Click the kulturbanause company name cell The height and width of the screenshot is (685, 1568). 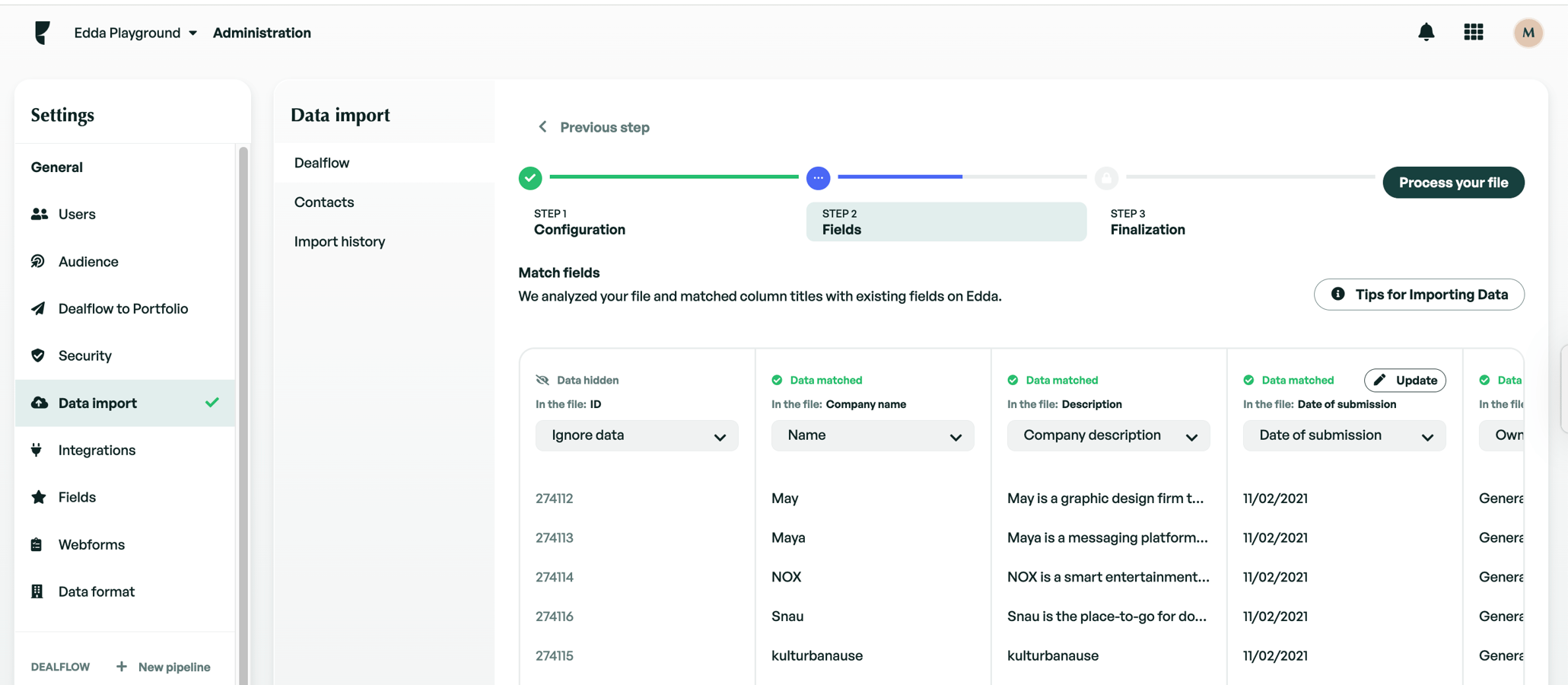[x=816, y=655]
